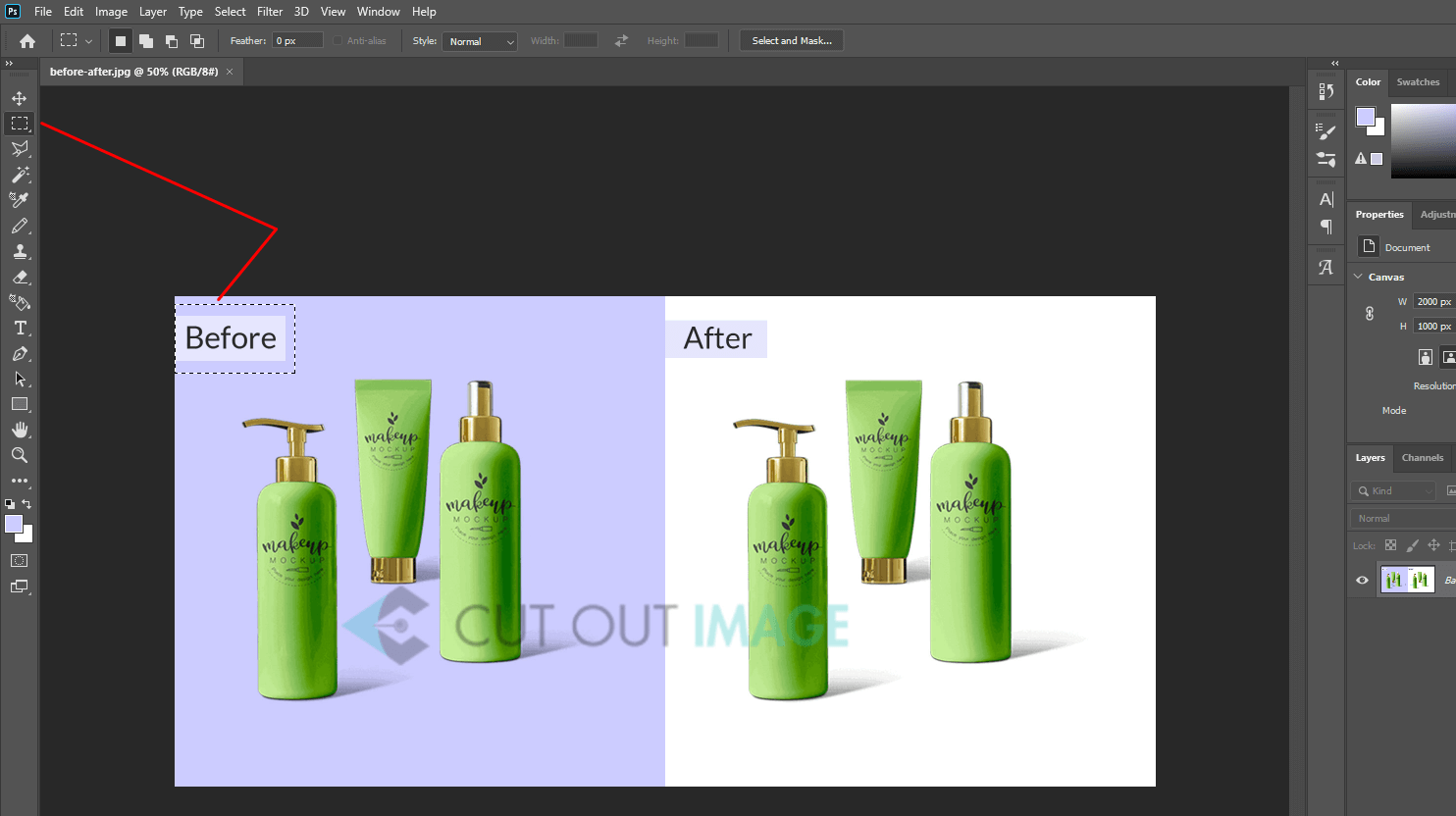The height and width of the screenshot is (816, 1456).
Task: Activate the Hand tool
Action: click(20, 430)
